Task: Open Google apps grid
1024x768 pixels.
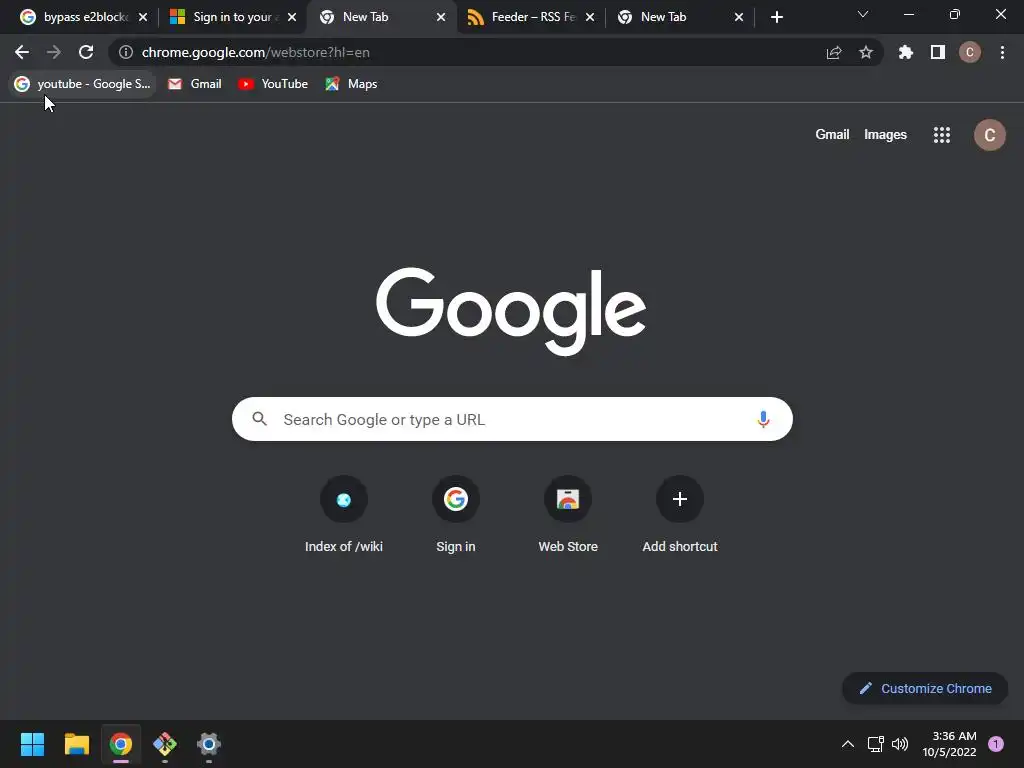Action: [942, 135]
